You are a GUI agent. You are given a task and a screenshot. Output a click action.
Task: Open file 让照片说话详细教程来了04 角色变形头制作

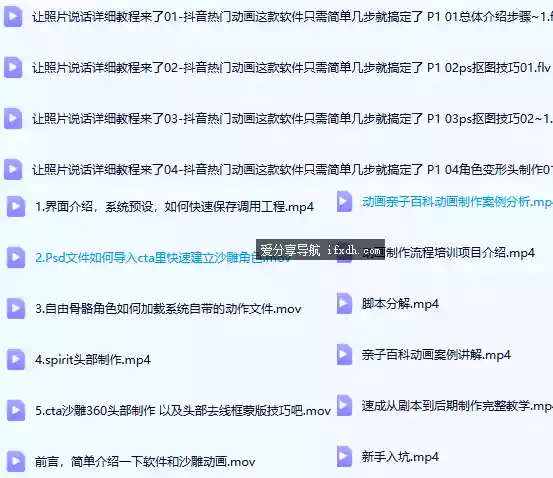(292, 170)
